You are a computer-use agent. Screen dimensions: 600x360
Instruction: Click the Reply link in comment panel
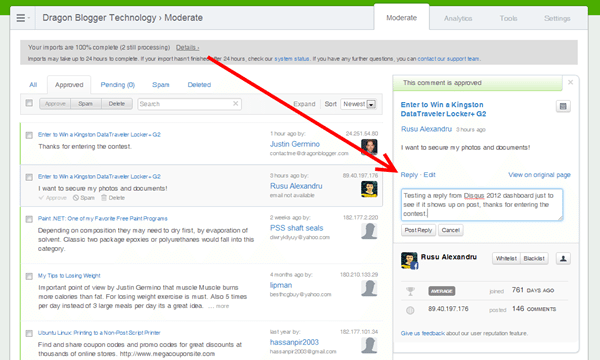click(x=409, y=175)
